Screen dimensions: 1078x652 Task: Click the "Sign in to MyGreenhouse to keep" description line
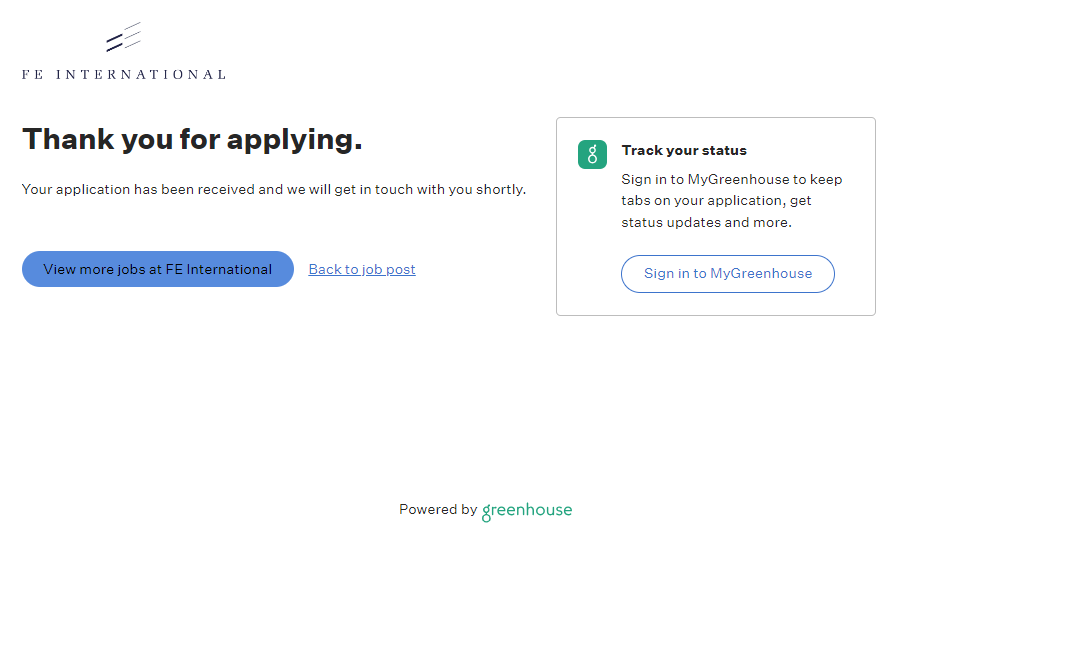click(x=732, y=179)
